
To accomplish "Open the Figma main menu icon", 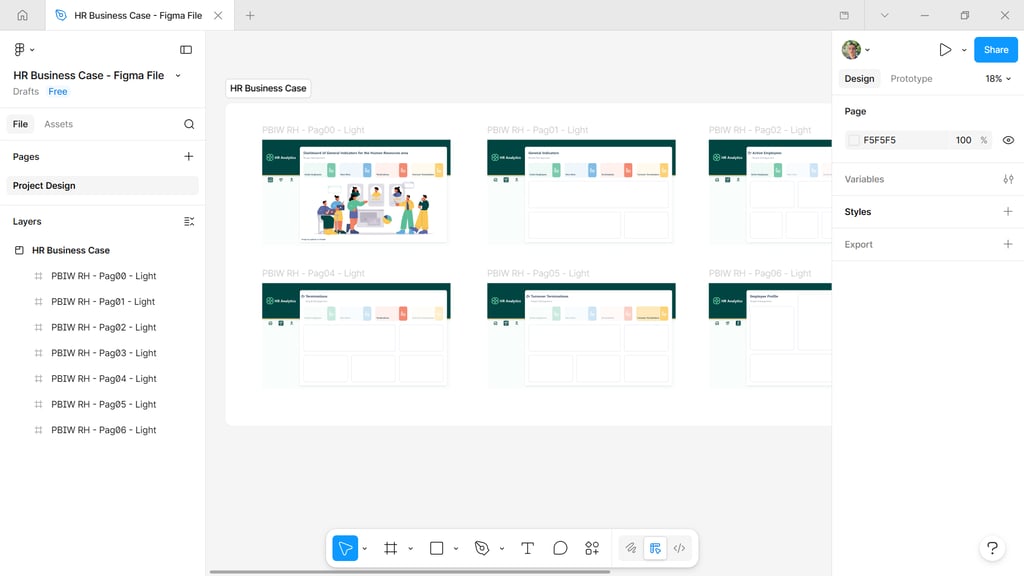I will 18,49.
